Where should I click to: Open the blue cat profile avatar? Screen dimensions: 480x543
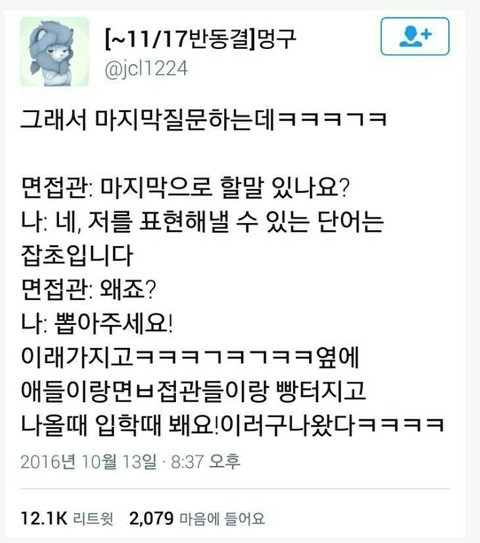[x=54, y=52]
